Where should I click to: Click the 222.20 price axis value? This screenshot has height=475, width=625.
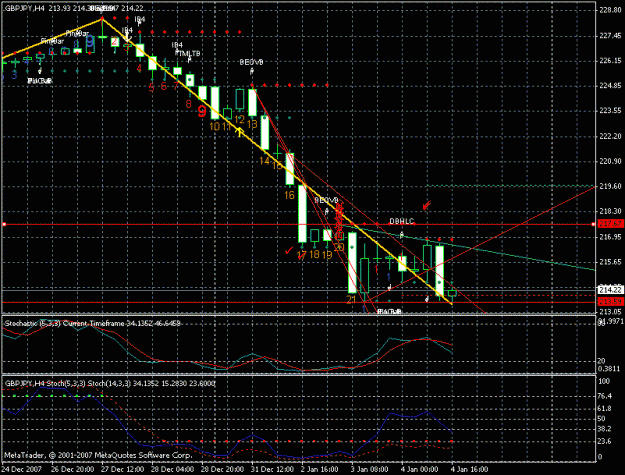(610, 136)
